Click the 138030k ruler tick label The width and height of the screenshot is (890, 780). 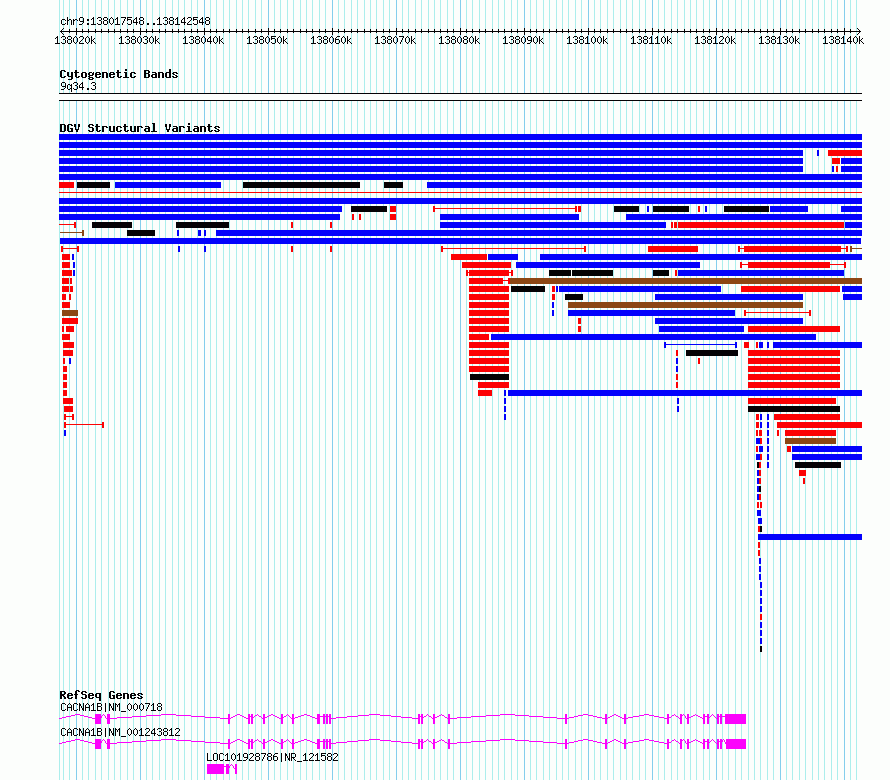pos(139,40)
